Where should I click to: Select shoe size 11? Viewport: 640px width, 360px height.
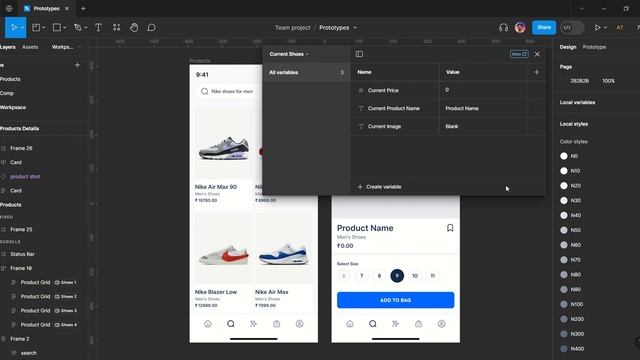point(433,276)
